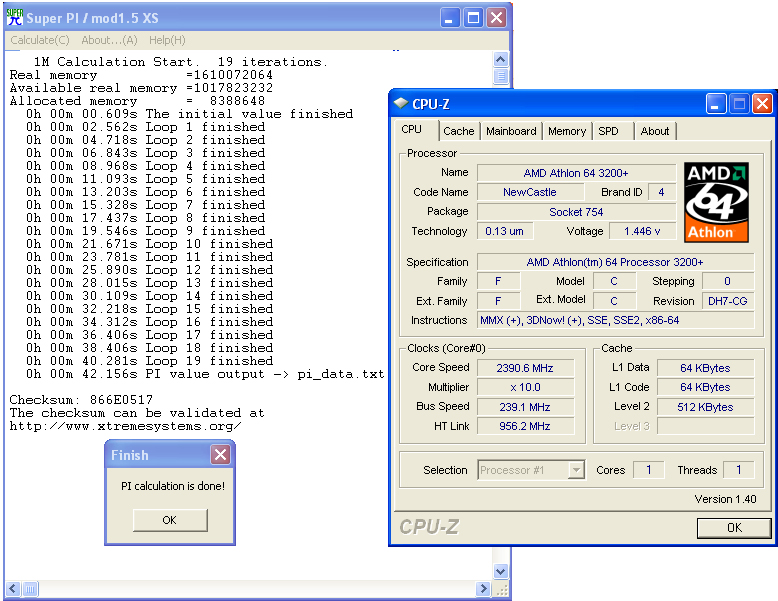The image size is (778, 601).
Task: Click the Revision value DH7-CG
Action: click(x=727, y=301)
